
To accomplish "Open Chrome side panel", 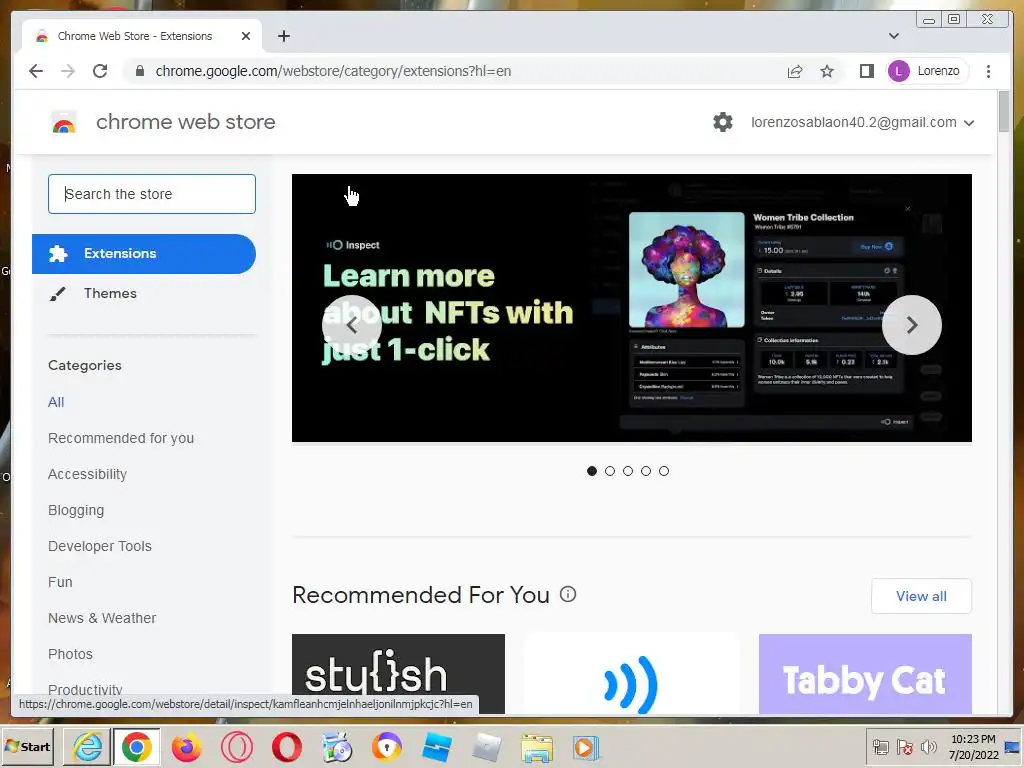I will 867,71.
